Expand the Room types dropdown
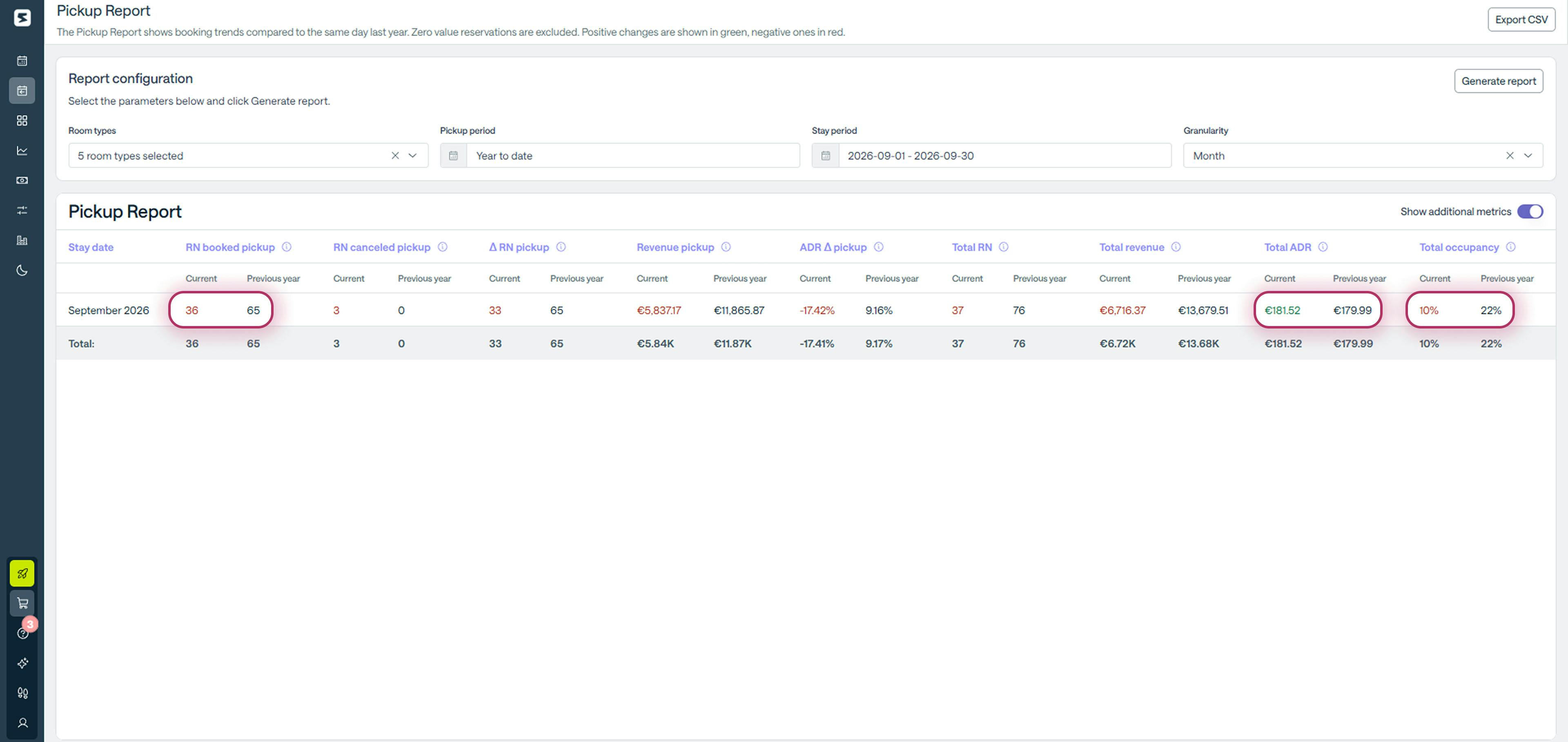This screenshot has width=1568, height=742. 412,155
